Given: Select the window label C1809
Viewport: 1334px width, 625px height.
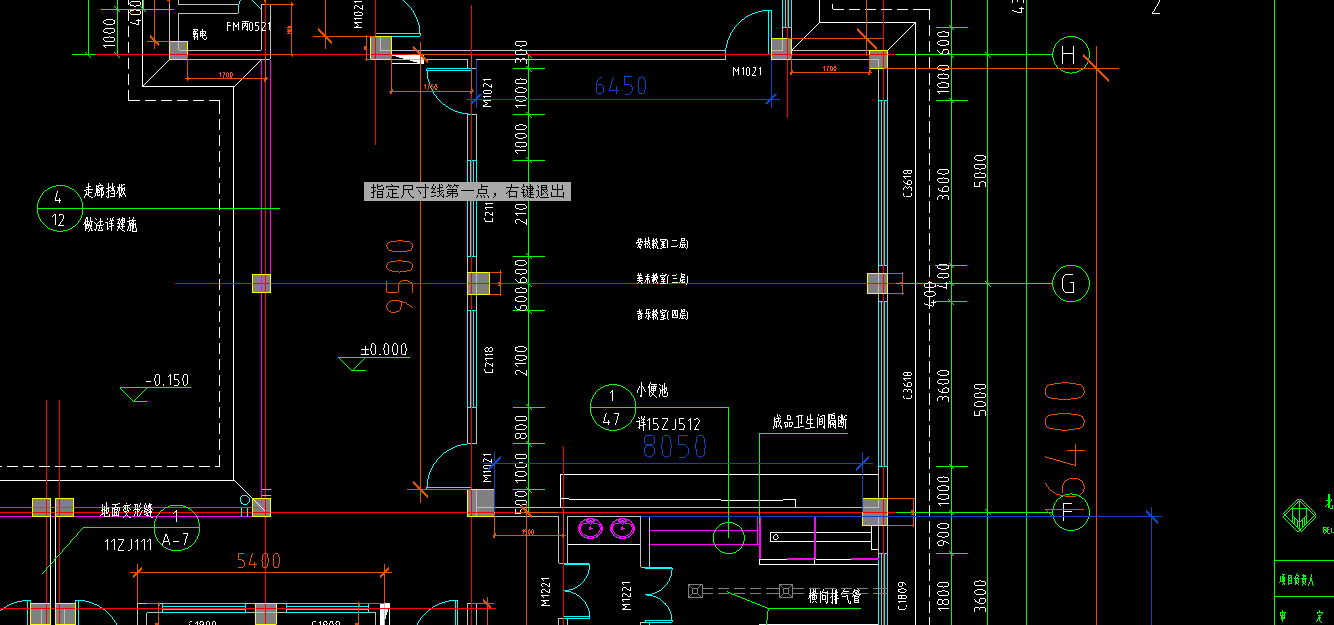Looking at the screenshot, I should (902, 595).
